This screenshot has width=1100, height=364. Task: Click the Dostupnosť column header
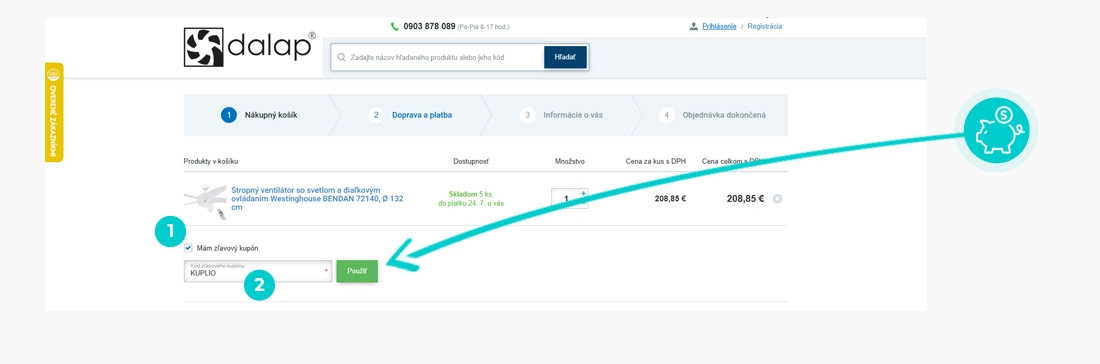471,161
